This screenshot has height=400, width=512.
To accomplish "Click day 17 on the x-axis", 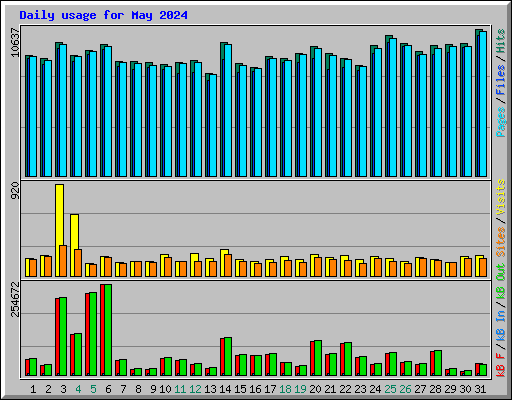I will pyautogui.click(x=270, y=389).
